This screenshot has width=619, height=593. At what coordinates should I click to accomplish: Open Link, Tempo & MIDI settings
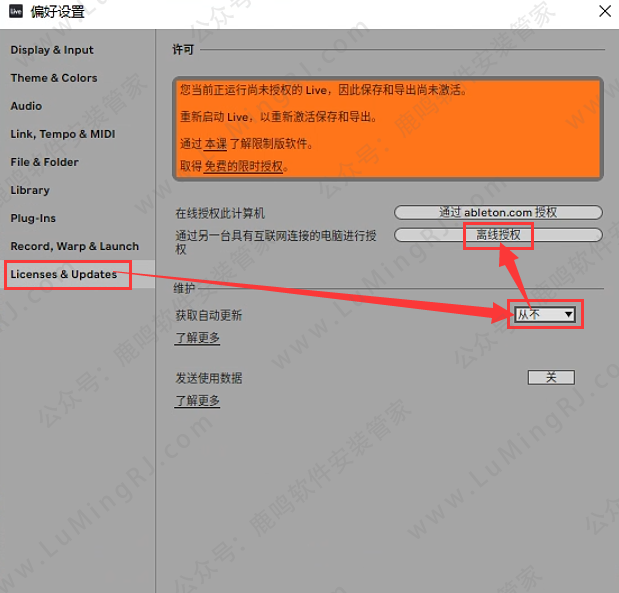pyautogui.click(x=63, y=134)
